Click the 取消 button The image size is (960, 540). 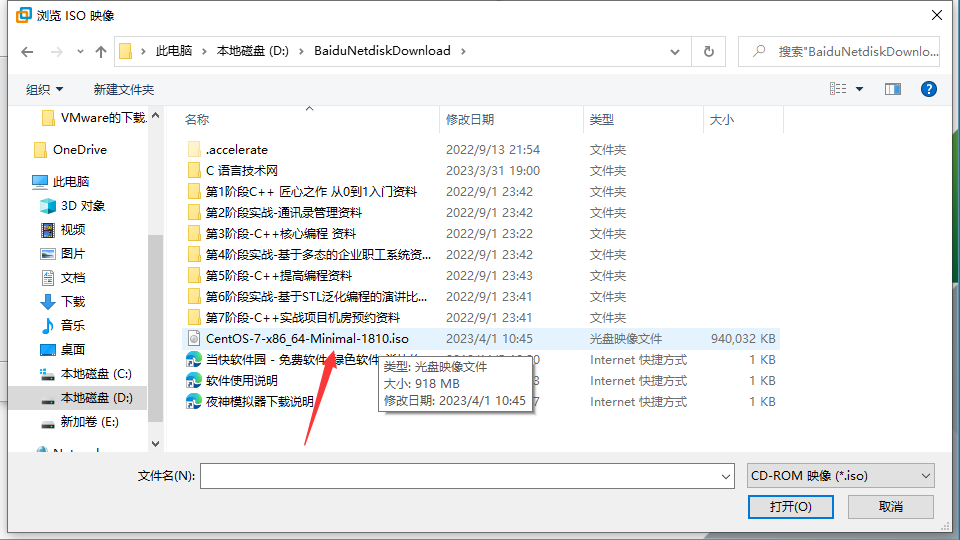(891, 506)
